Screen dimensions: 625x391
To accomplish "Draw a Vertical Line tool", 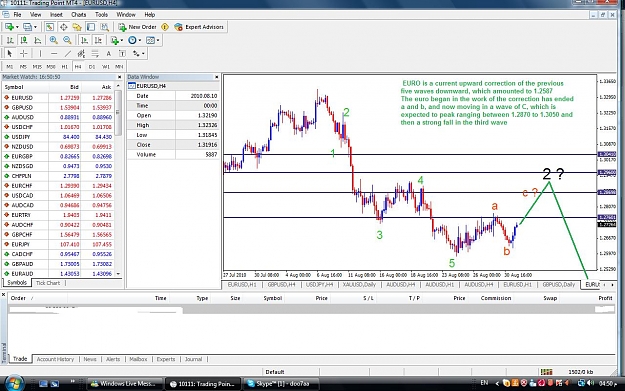I will 40,53.
